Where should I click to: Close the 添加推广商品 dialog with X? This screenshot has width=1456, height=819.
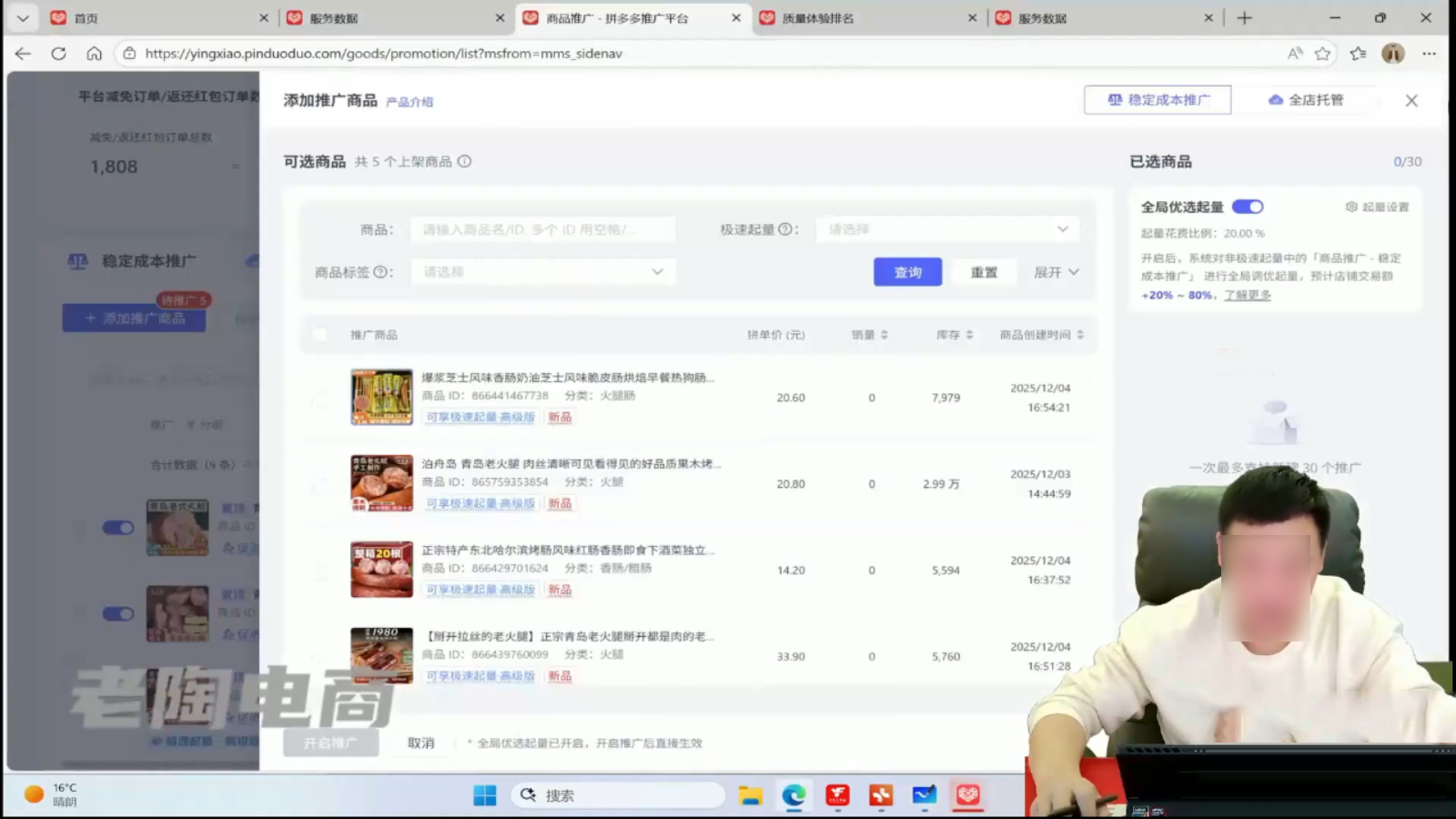click(1411, 100)
